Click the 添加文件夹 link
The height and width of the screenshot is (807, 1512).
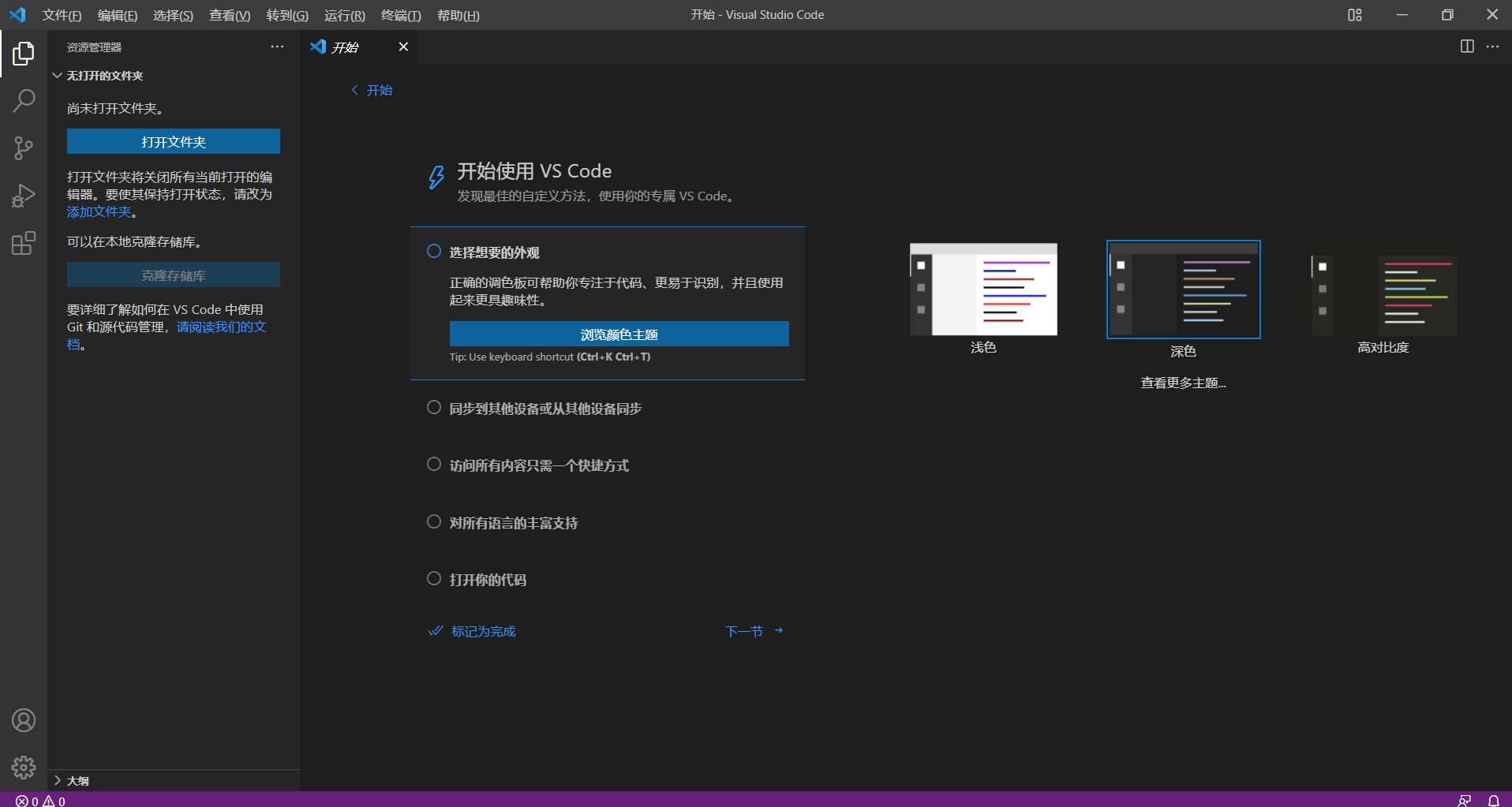tap(99, 212)
